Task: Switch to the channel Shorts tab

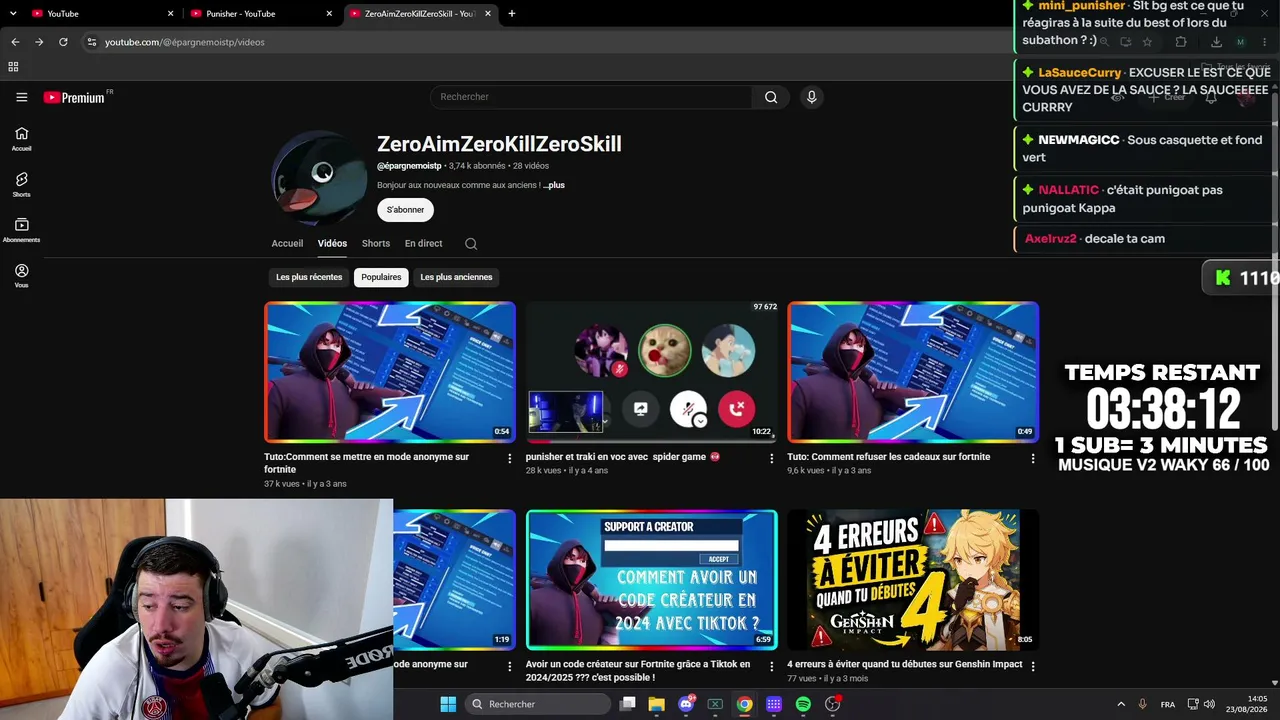Action: click(x=376, y=244)
